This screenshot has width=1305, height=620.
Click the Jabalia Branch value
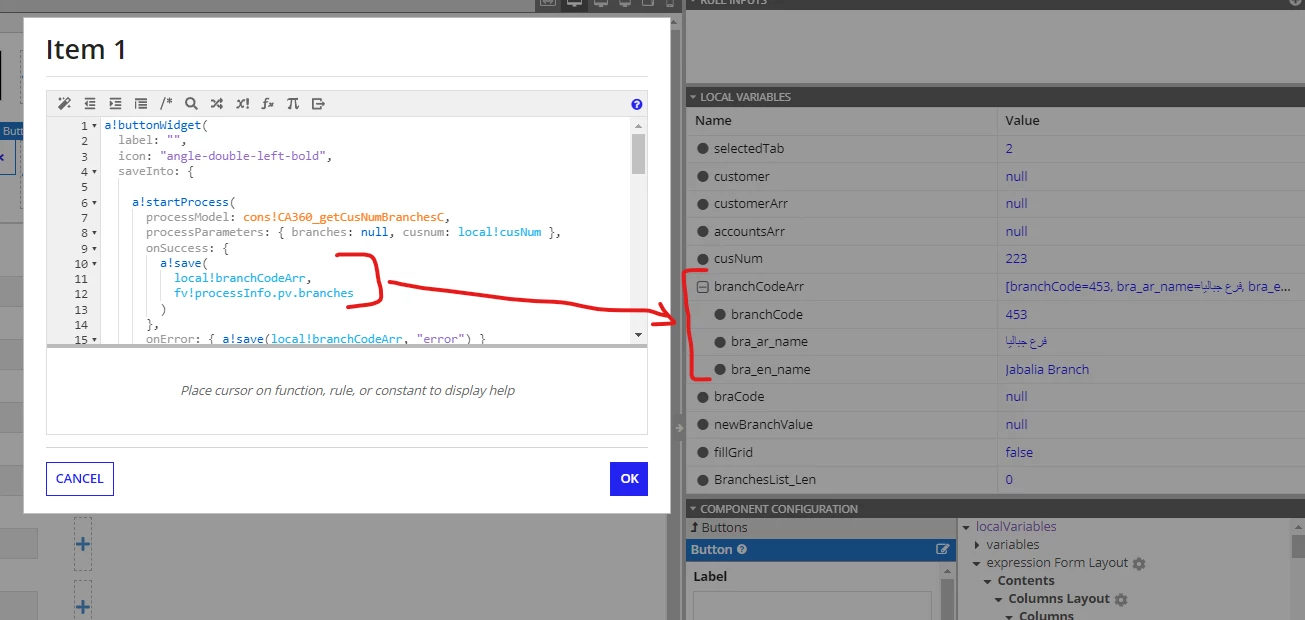[1047, 369]
